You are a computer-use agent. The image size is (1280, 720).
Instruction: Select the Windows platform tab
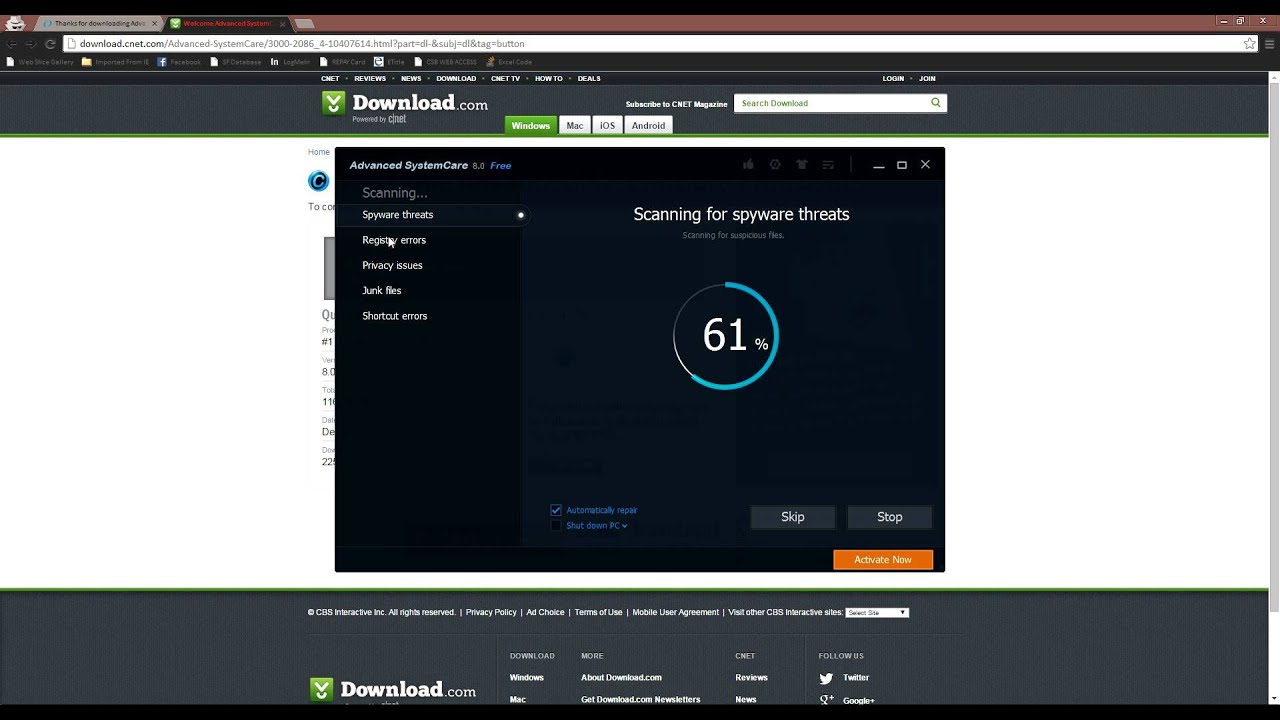point(530,125)
